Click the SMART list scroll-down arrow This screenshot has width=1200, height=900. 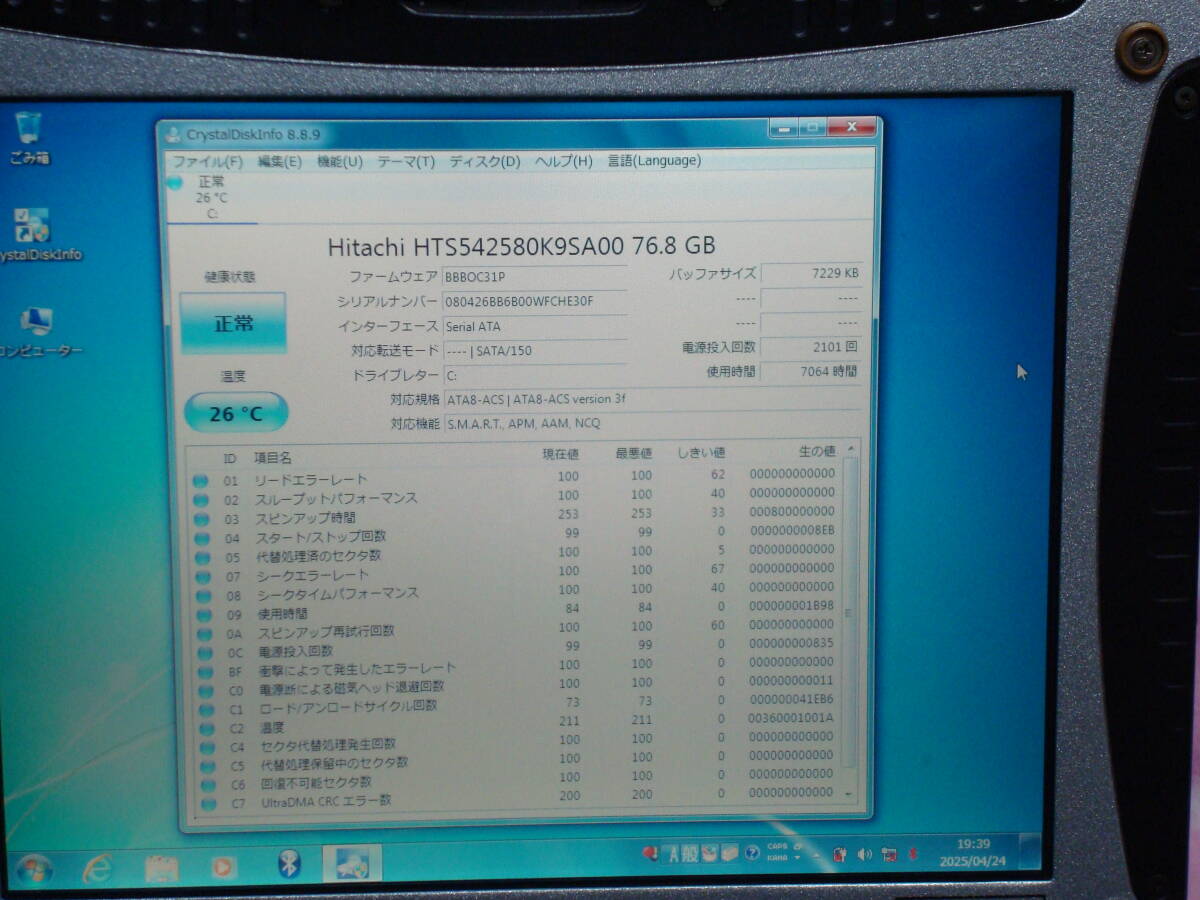pyautogui.click(x=850, y=793)
